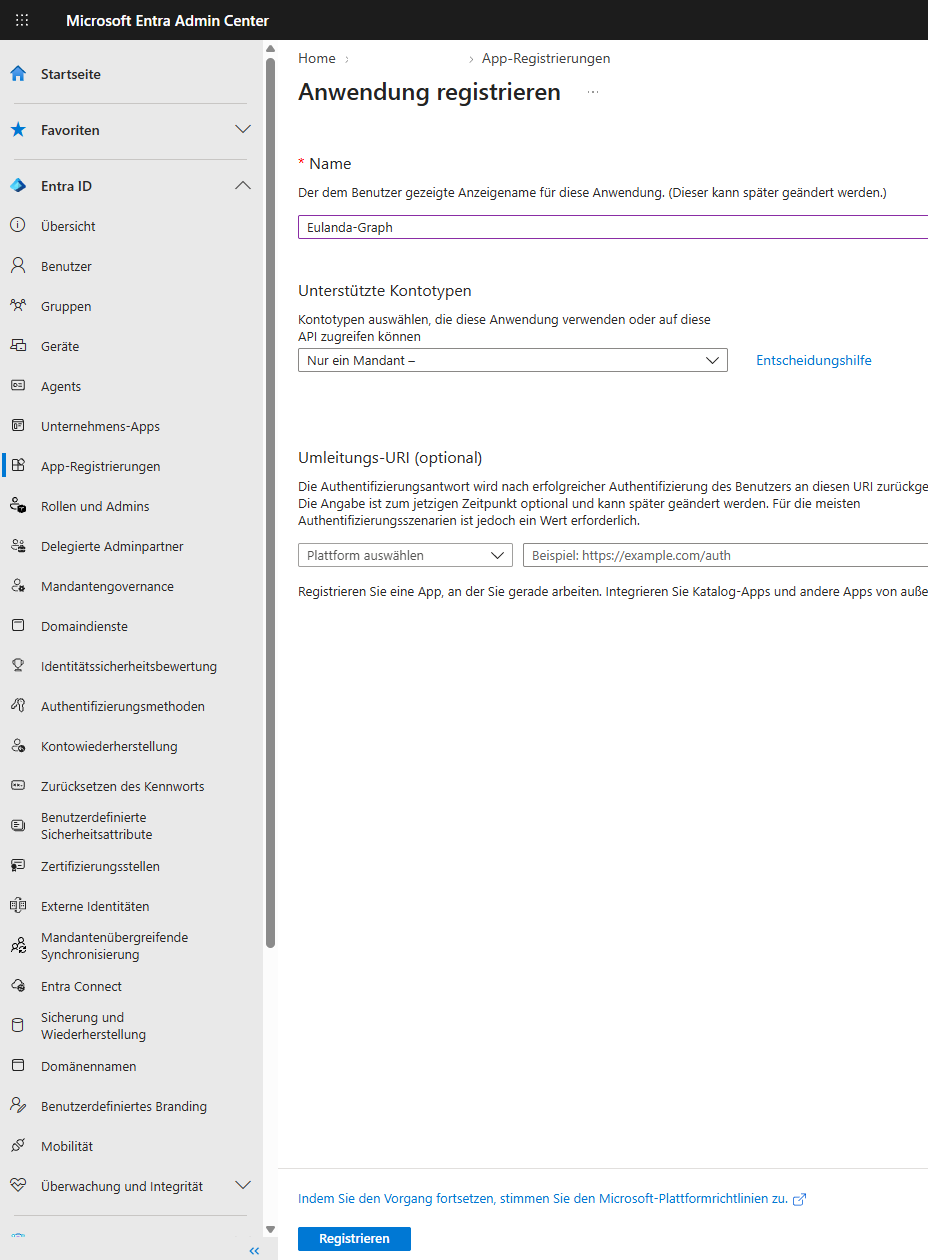Click the Startseite home icon
Viewport: 928px width, 1260px height.
point(18,74)
